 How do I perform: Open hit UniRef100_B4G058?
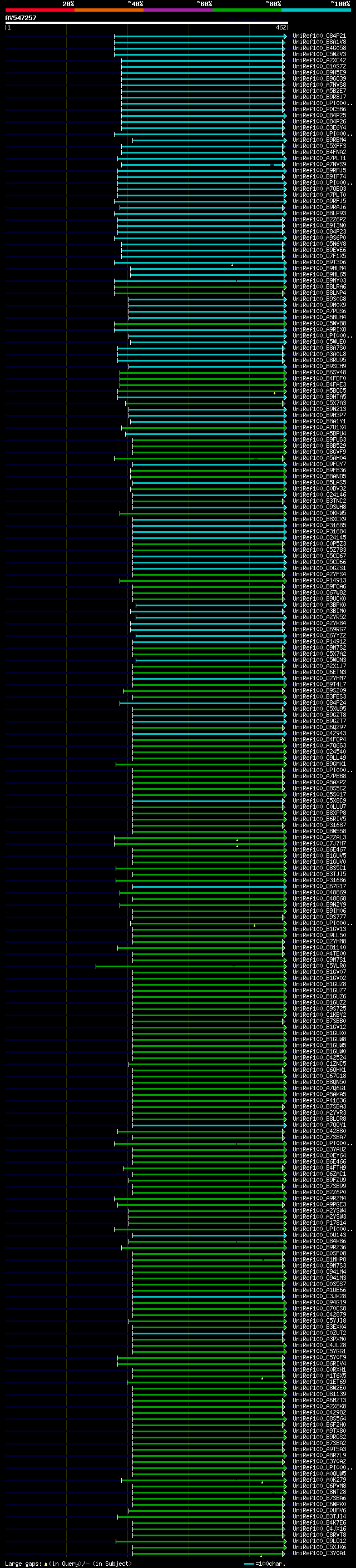[x=319, y=48]
